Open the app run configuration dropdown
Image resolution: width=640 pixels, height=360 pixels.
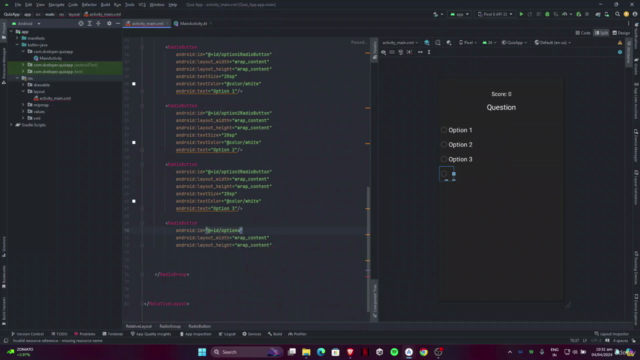click(460, 14)
